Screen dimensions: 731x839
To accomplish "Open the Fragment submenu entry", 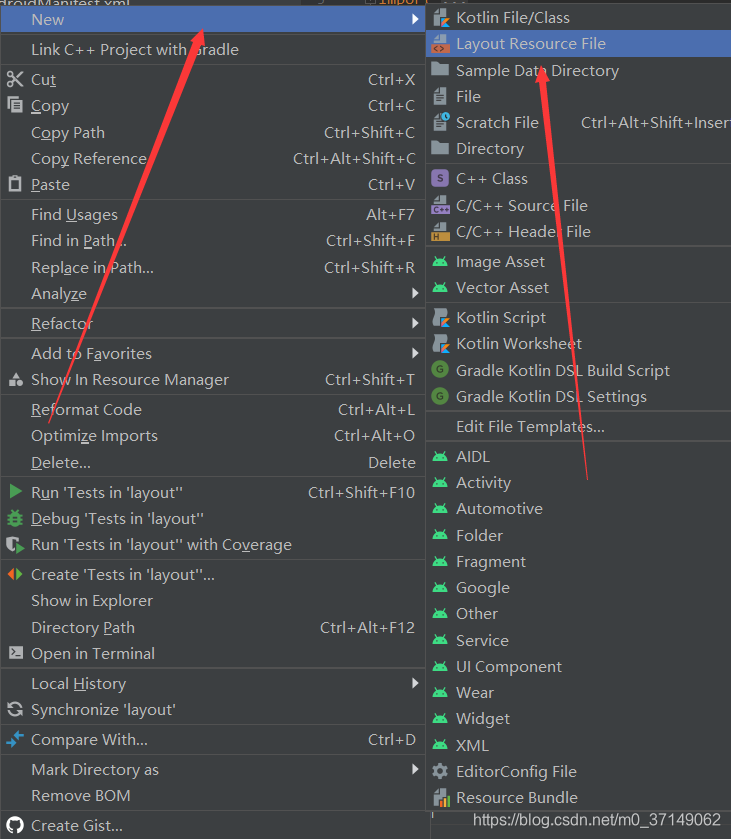I will [x=578, y=561].
